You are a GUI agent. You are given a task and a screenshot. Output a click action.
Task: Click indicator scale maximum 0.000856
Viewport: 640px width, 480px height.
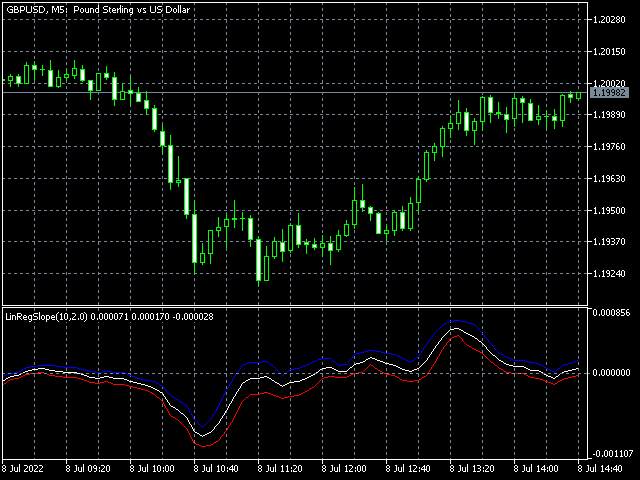611,313
